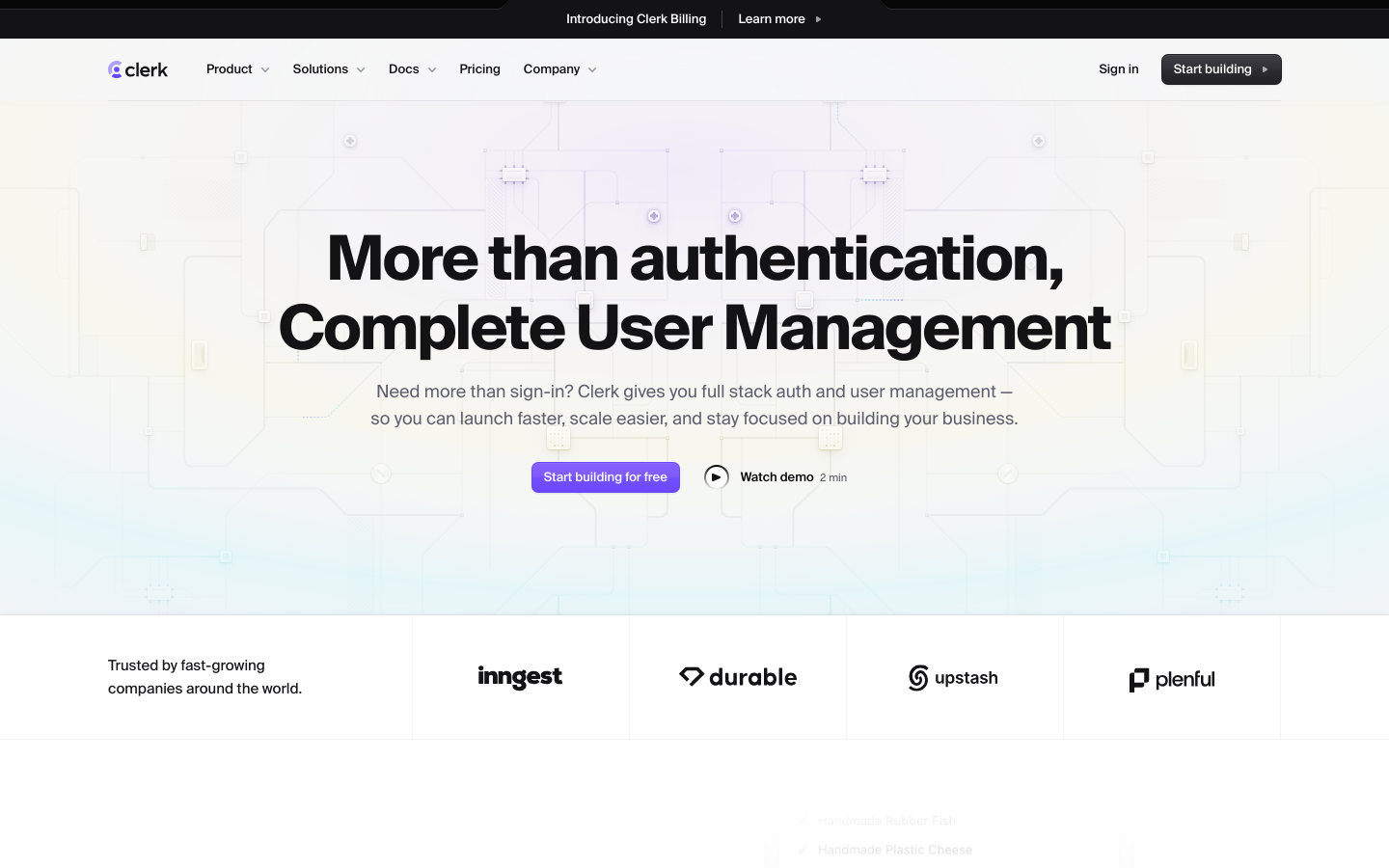Screen dimensions: 1389x868
Task: Click the Clerk logo in the header
Action: point(138,69)
